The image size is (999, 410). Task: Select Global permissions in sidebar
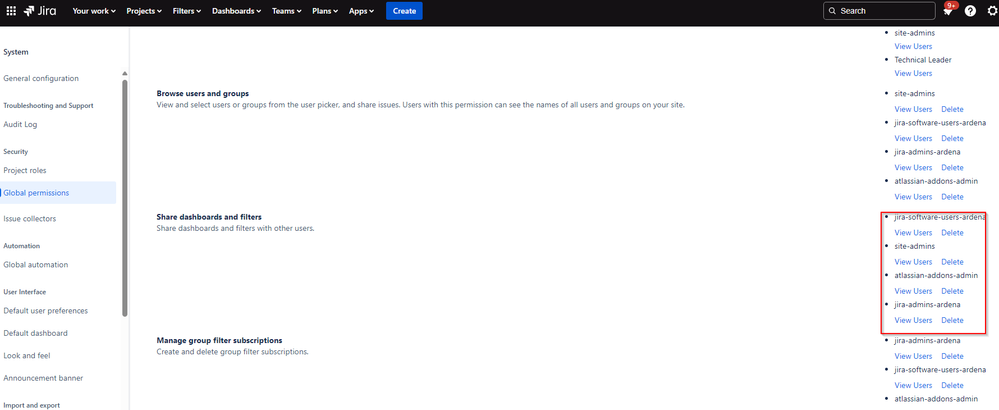(x=58, y=193)
